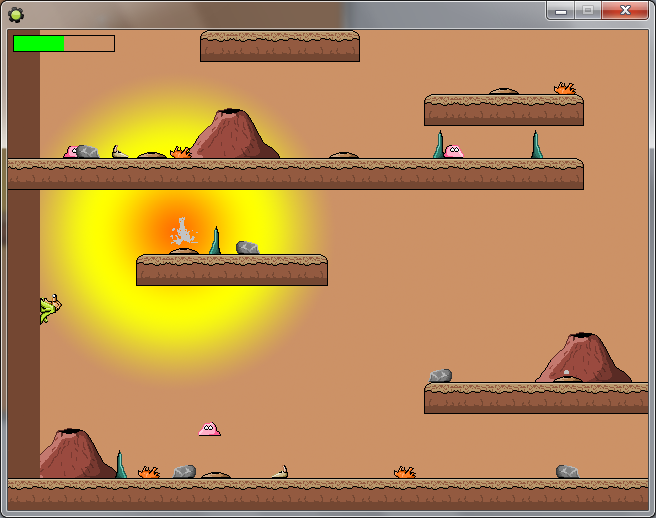Open the window's green application icon menu

16,13
